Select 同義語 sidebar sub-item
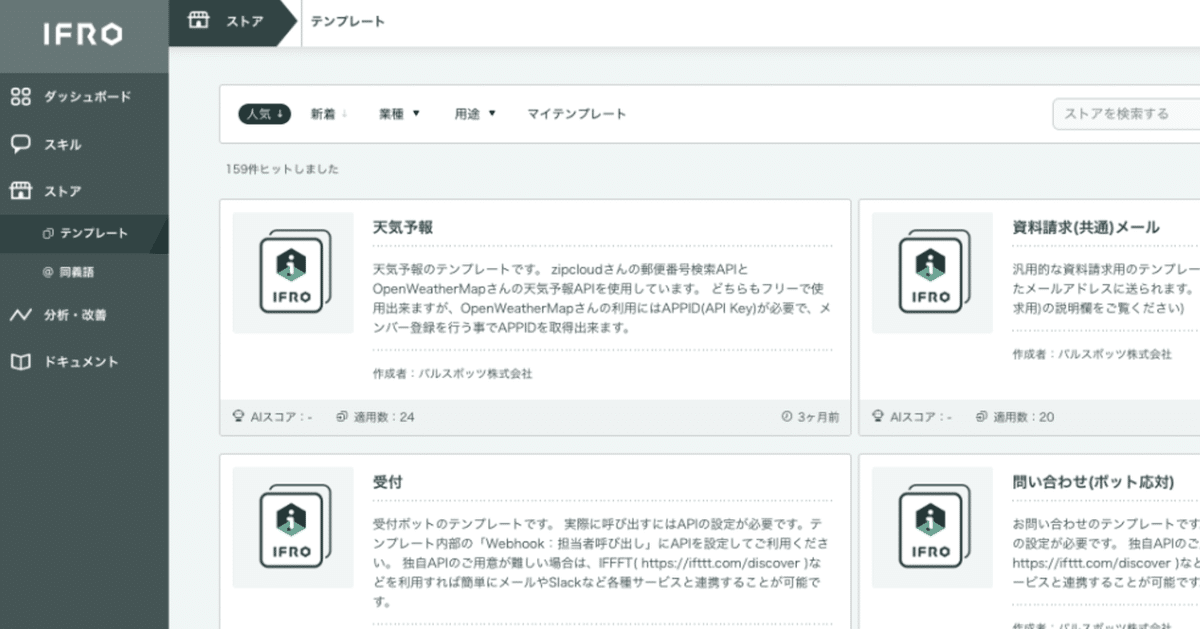Screen dimensions: 1200x629 click(77, 272)
